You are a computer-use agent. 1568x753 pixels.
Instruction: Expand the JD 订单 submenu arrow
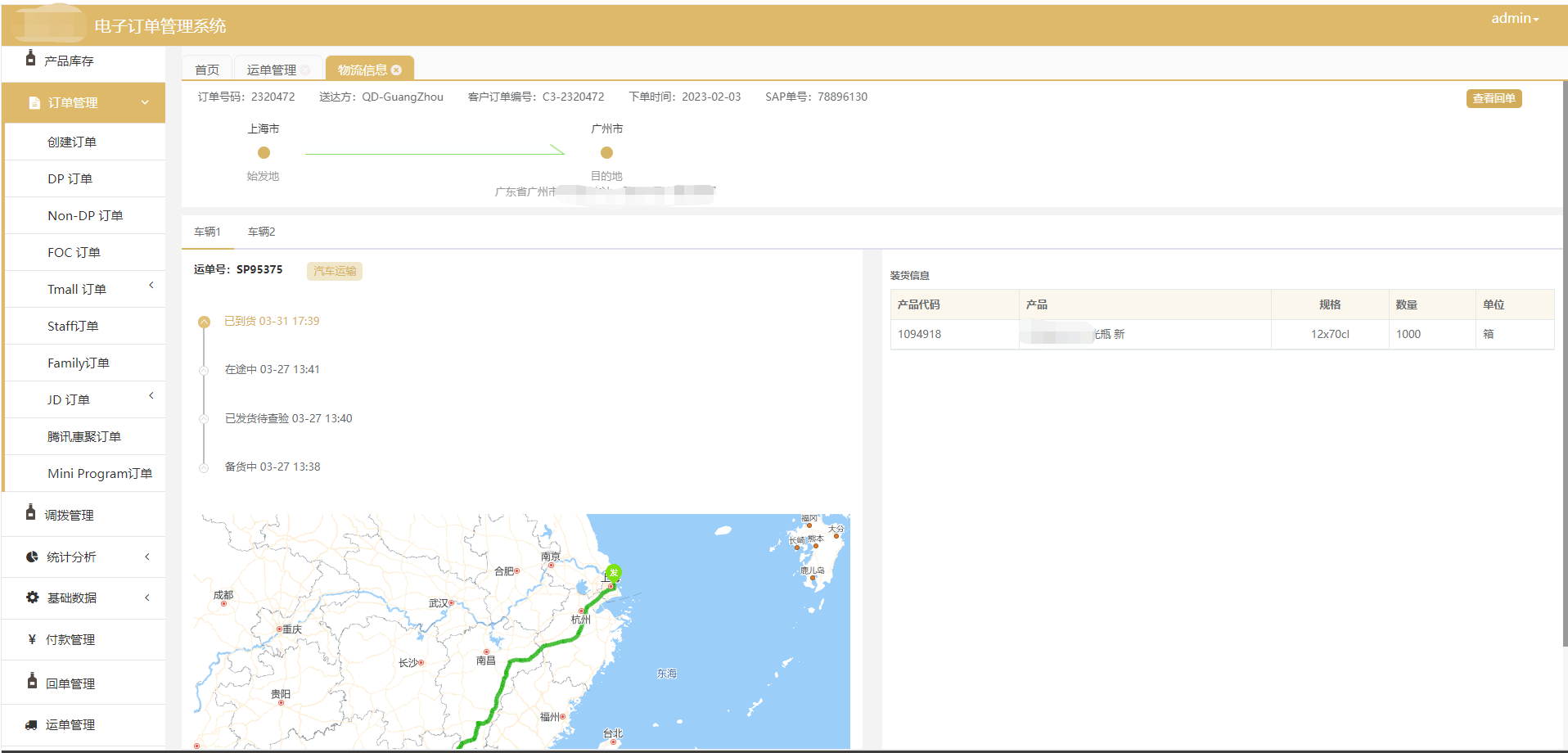pos(151,395)
